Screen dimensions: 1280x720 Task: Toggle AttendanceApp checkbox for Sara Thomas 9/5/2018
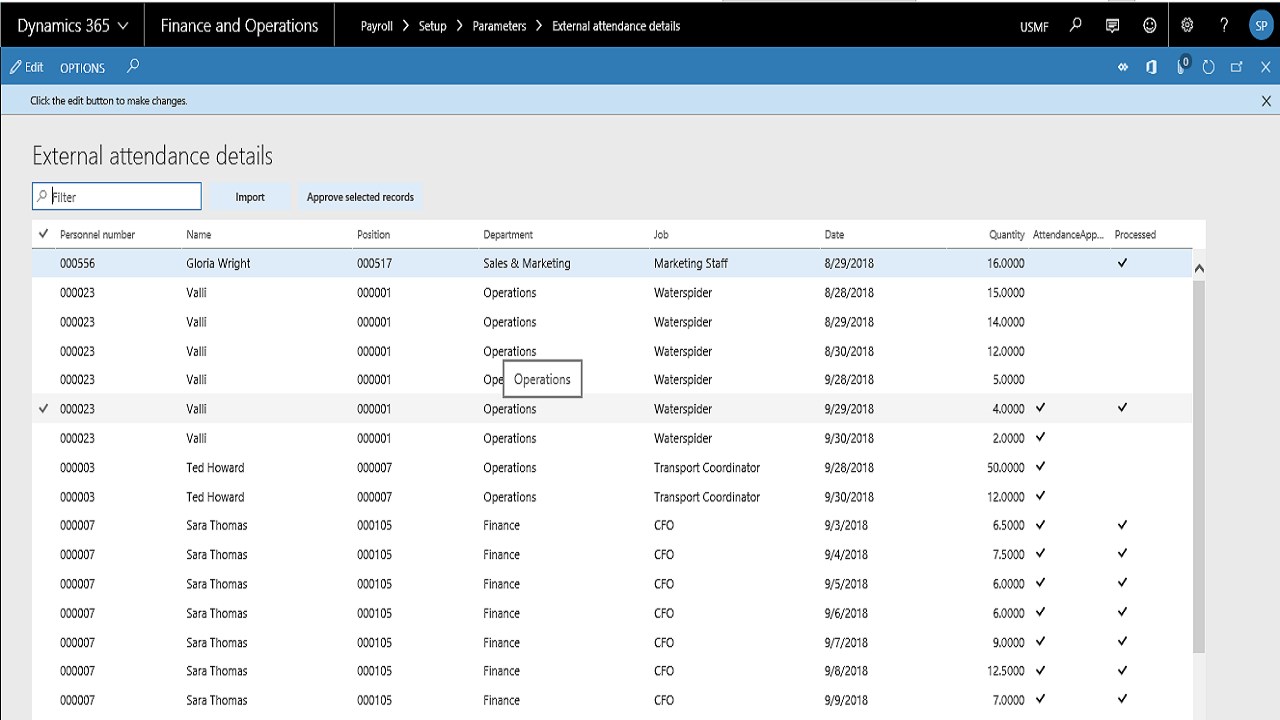click(1040, 583)
